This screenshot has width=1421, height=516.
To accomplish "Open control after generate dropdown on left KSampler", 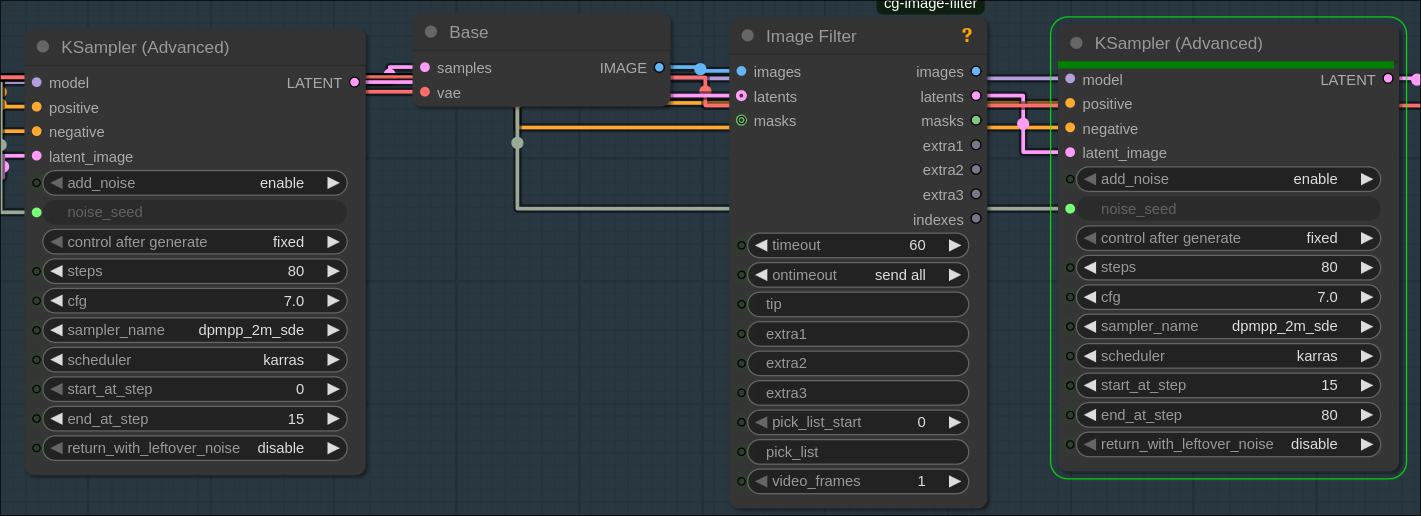I will tap(195, 242).
